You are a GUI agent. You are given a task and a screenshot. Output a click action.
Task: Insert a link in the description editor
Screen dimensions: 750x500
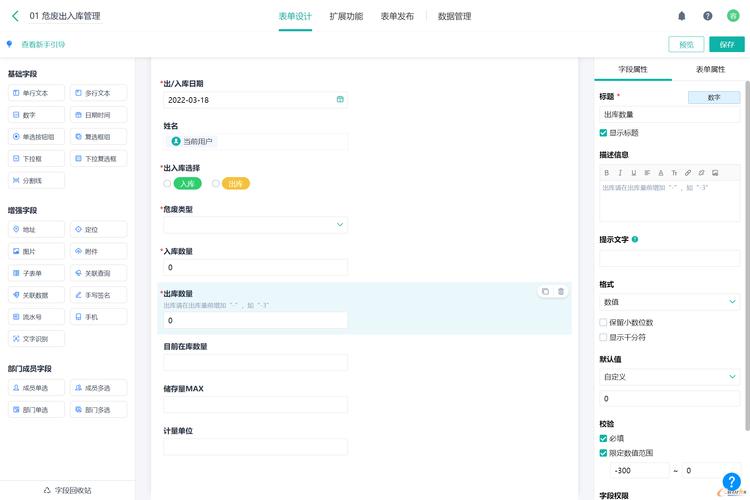[687, 172]
